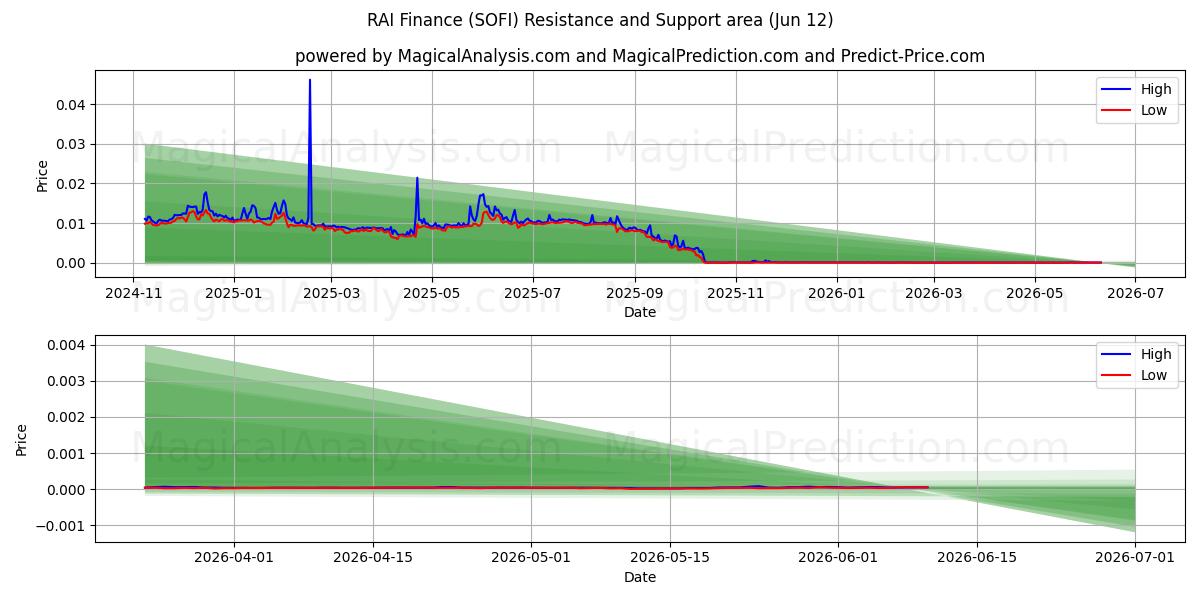This screenshot has width=1200, height=600.
Task: Click the '2026-07-01' date tick label
Action: [1135, 558]
